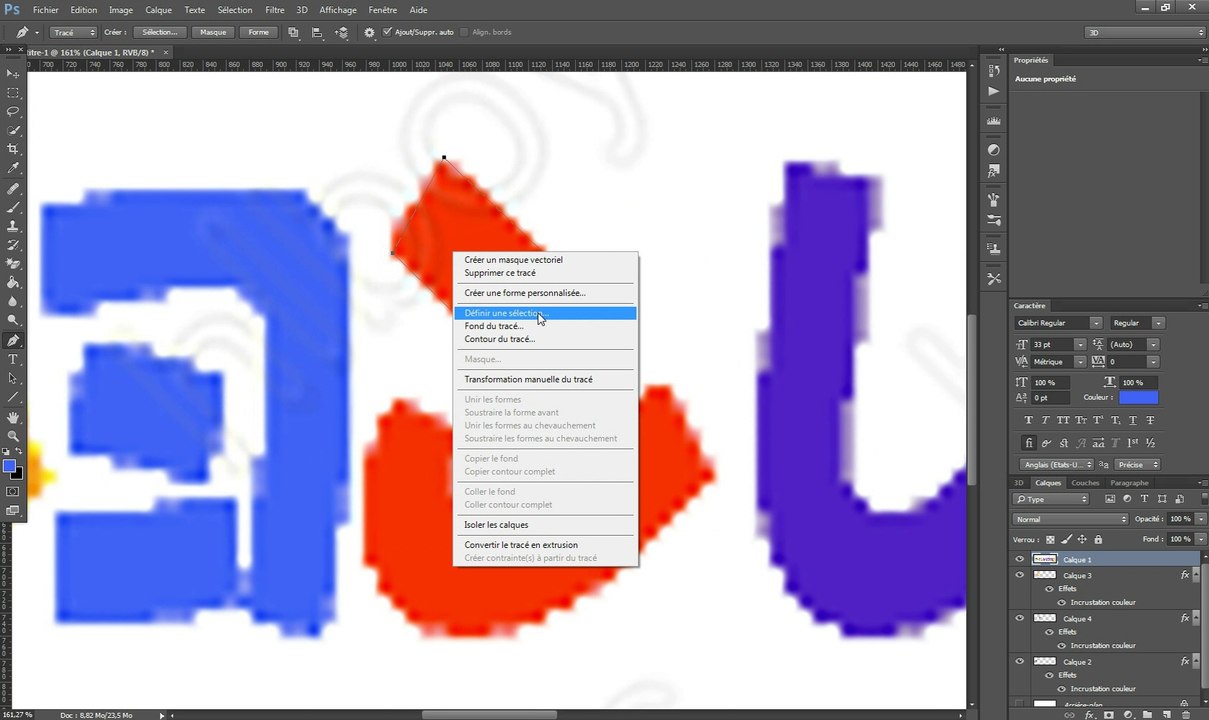Click the Sélection... button
The height and width of the screenshot is (720, 1209).
[160, 32]
